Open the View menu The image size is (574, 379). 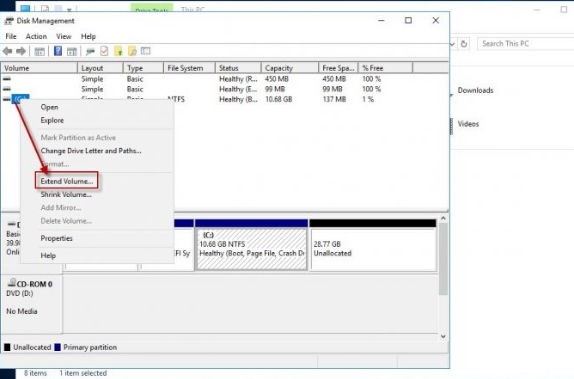point(64,36)
